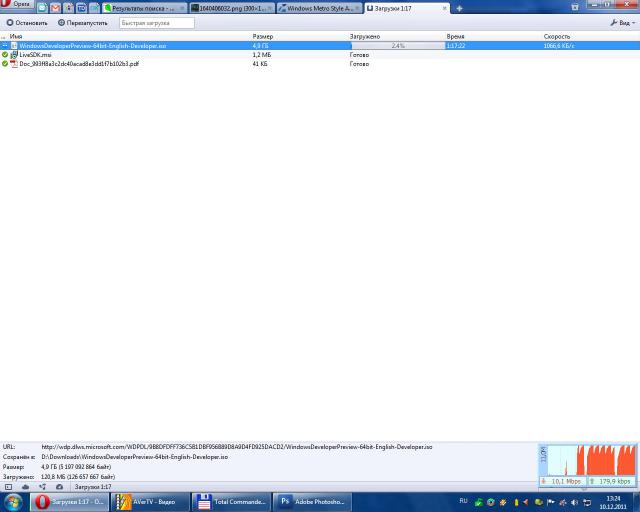Click the Opera Unite icon in status bar
This screenshot has height=512, width=640.
[x=42, y=487]
